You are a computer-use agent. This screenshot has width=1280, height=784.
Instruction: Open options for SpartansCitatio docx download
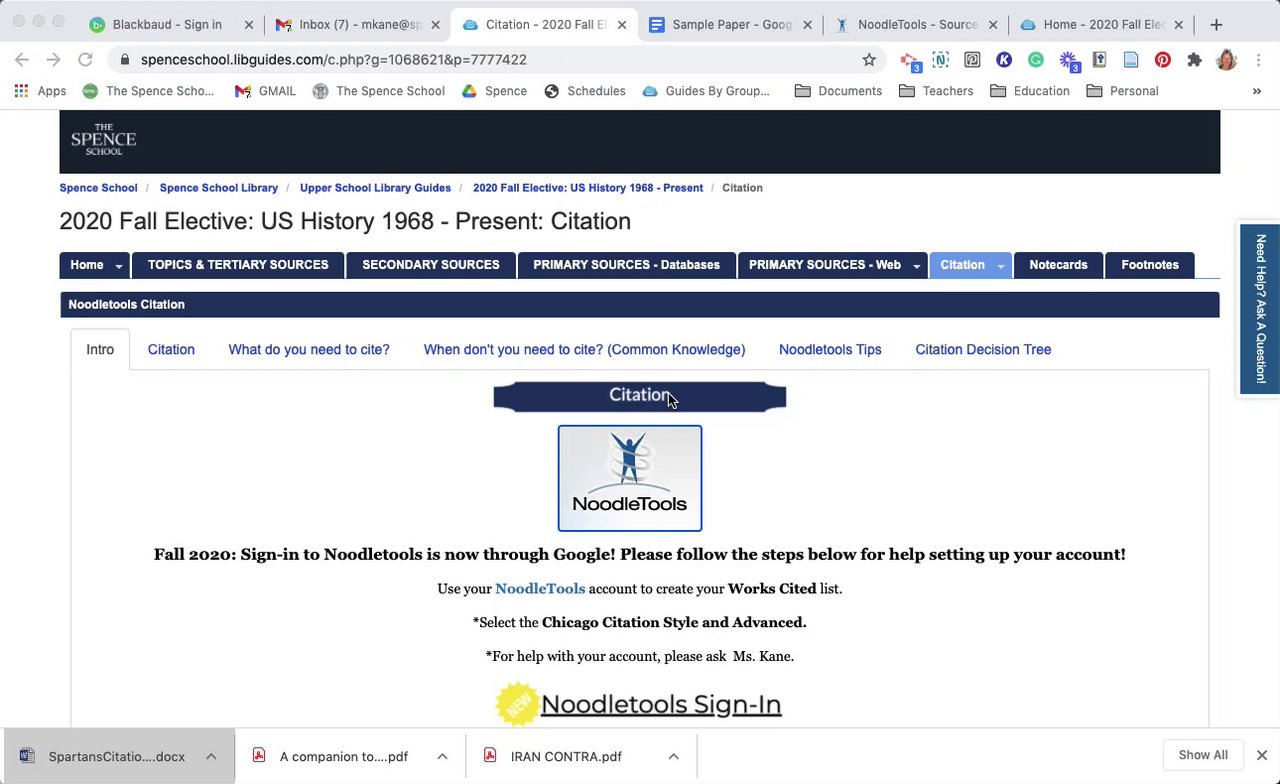point(211,756)
